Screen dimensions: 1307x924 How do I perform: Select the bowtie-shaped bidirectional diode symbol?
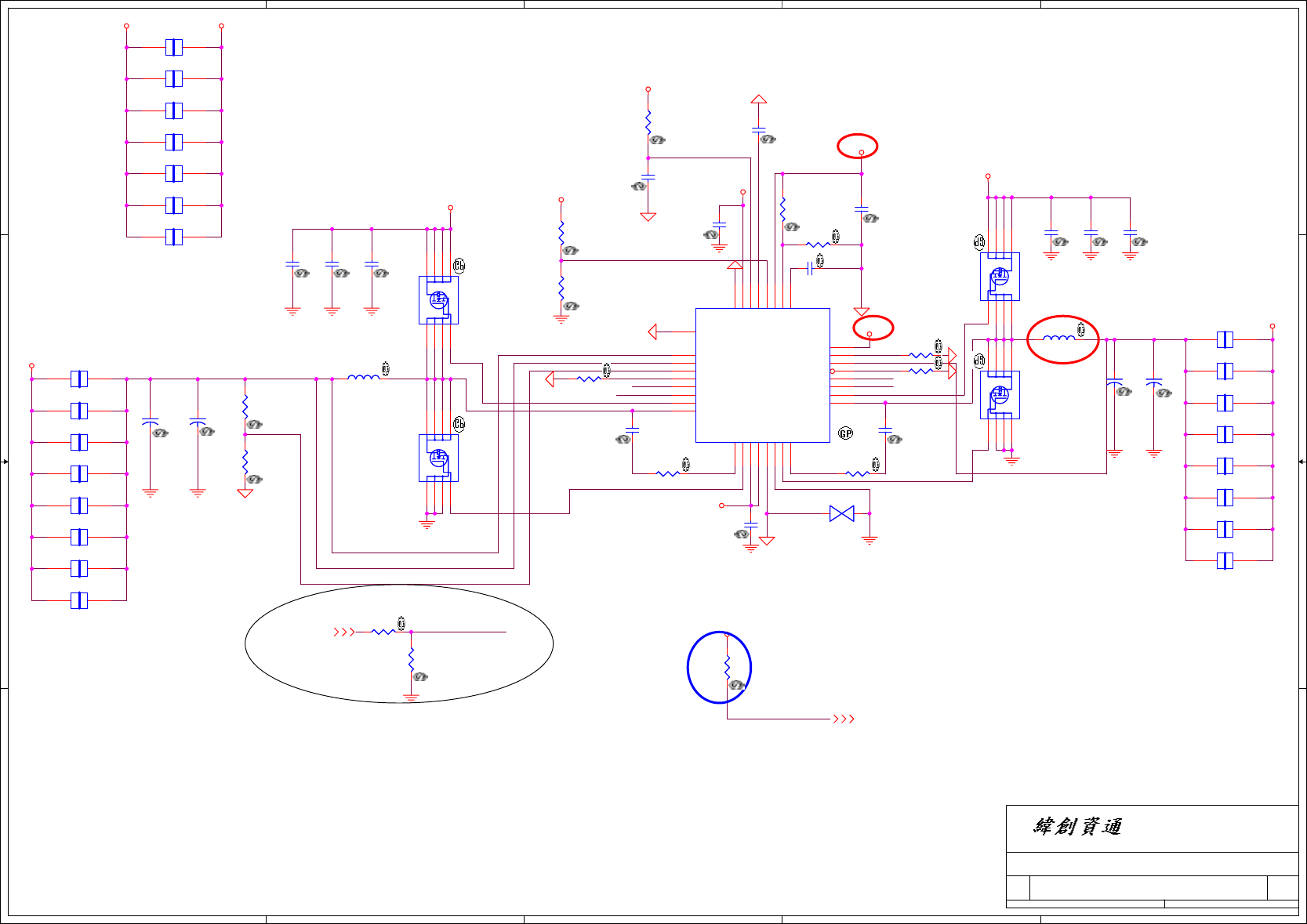[x=842, y=513]
